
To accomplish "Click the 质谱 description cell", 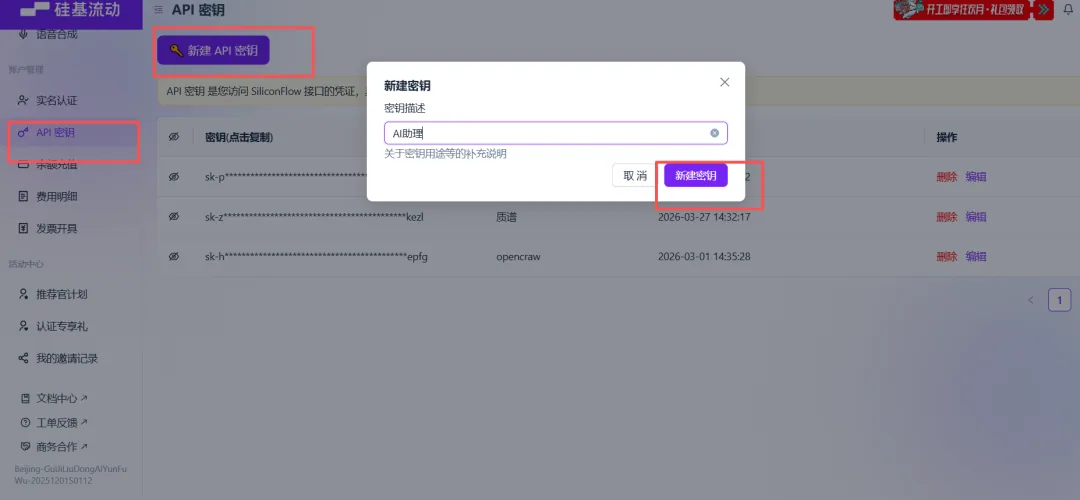I will click(506, 217).
